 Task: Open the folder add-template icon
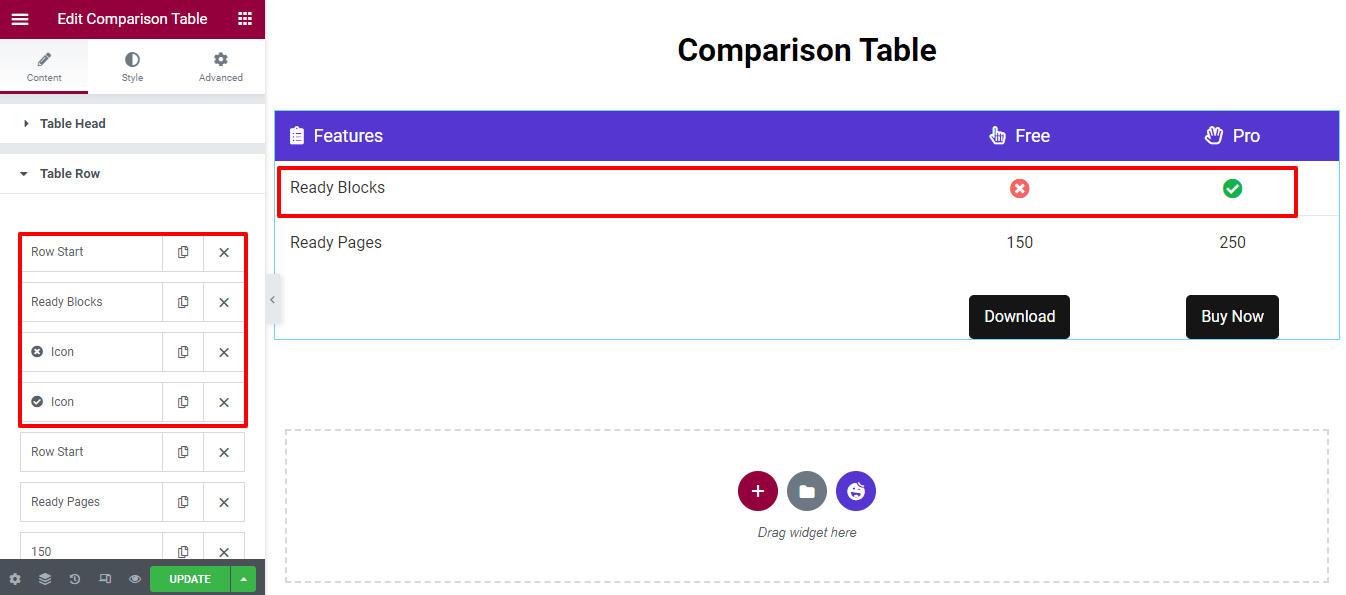pos(807,491)
